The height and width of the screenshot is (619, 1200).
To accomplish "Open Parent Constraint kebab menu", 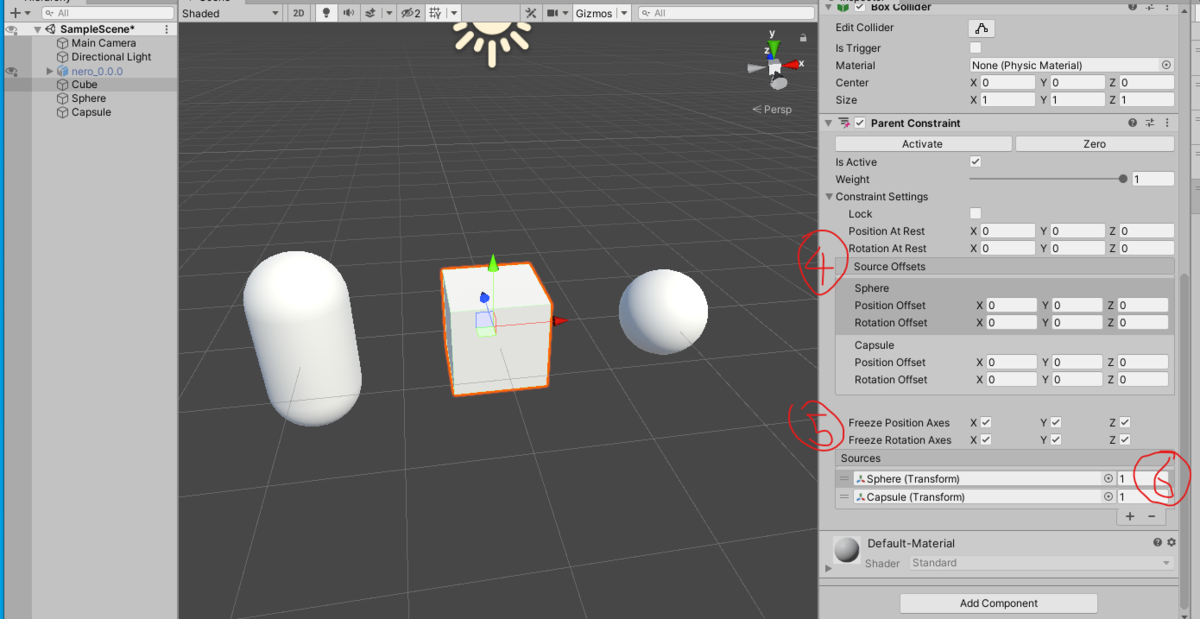I will coord(1167,123).
